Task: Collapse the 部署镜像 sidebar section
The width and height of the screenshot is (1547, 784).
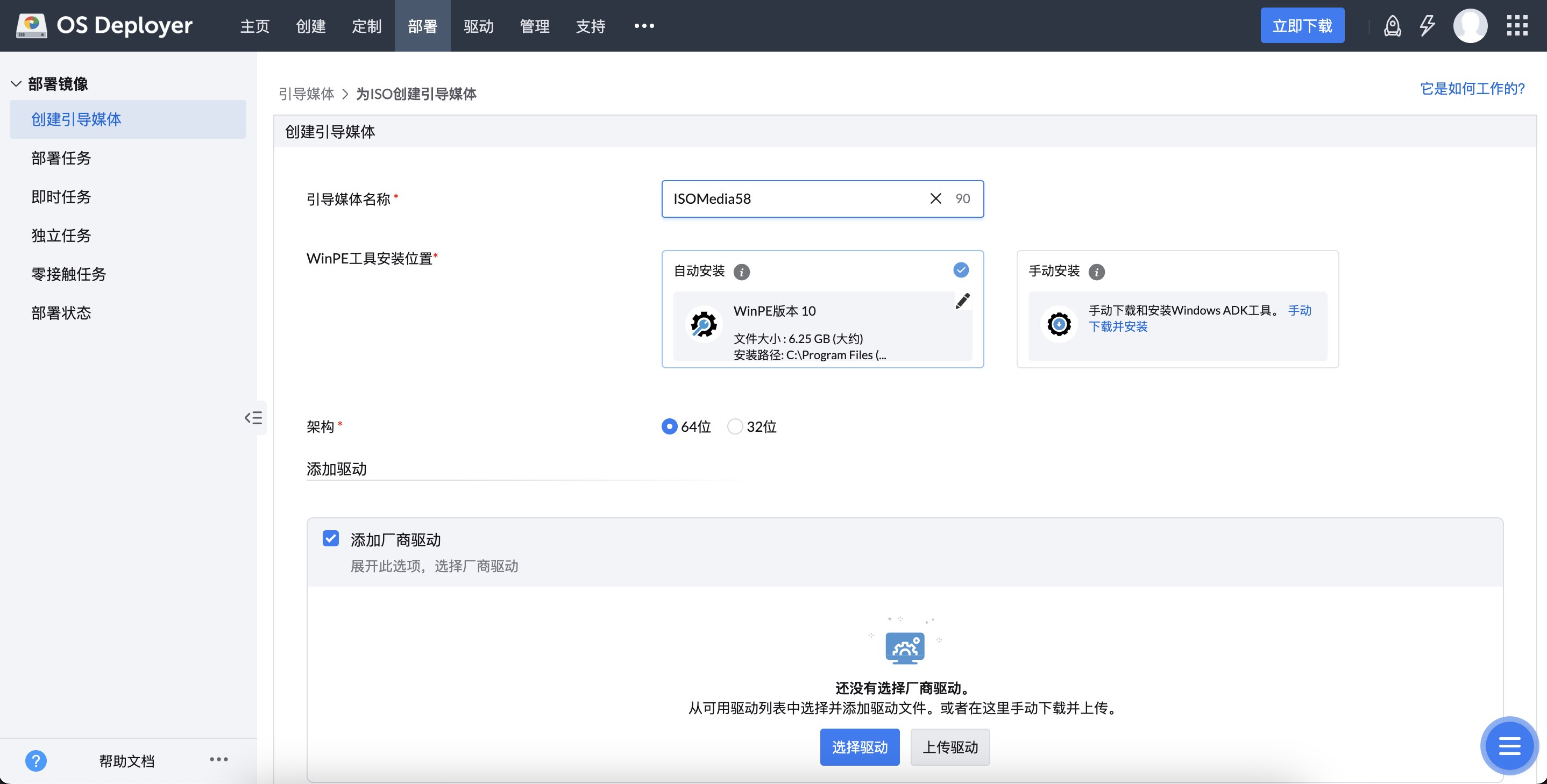Action: coord(16,84)
